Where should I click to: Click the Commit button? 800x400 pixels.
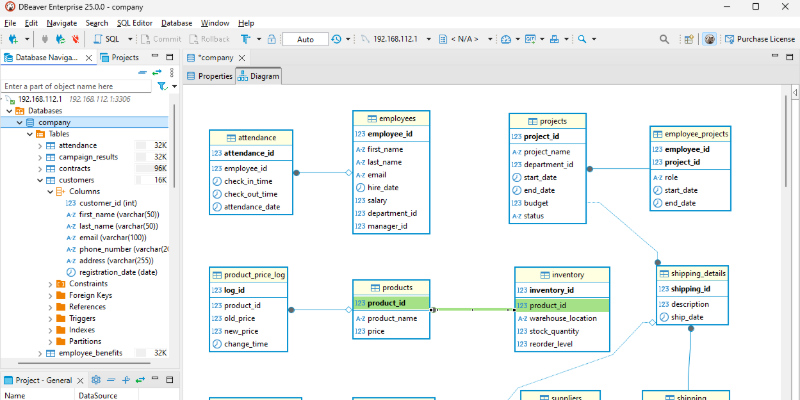click(x=161, y=39)
